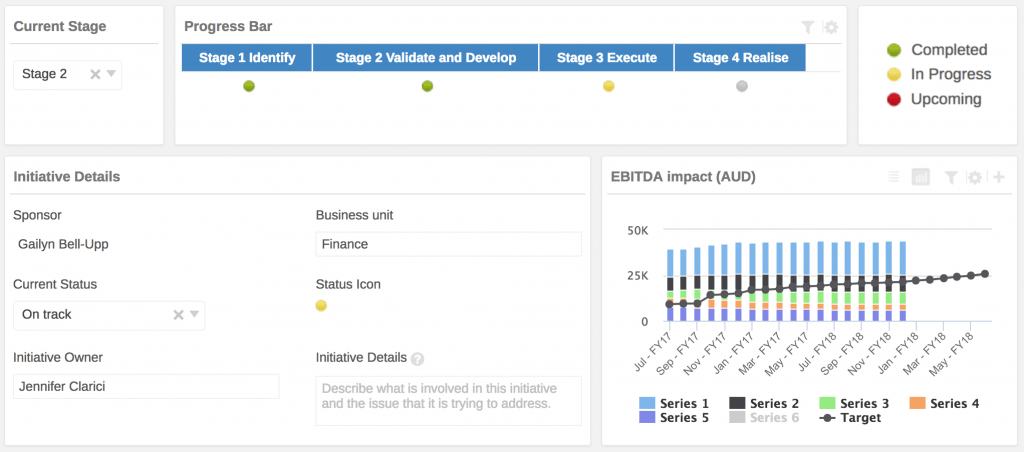Select Stage 2 Validate and Develop tab
The height and width of the screenshot is (452, 1024).
tap(425, 58)
